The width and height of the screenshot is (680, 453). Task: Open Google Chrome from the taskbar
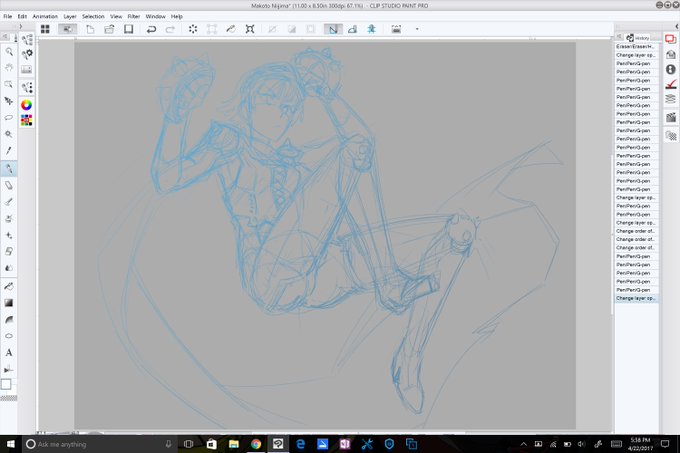[x=256, y=444]
